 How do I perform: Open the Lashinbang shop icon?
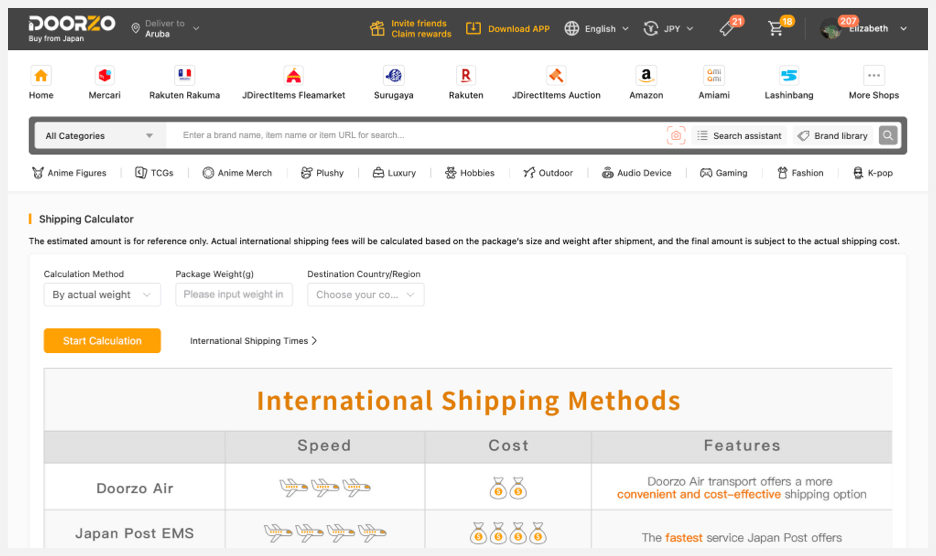tap(789, 75)
